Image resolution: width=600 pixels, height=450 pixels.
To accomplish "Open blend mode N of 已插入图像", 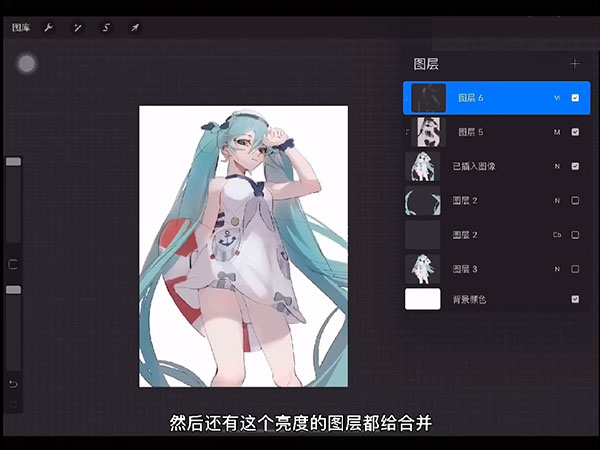I will (x=557, y=166).
